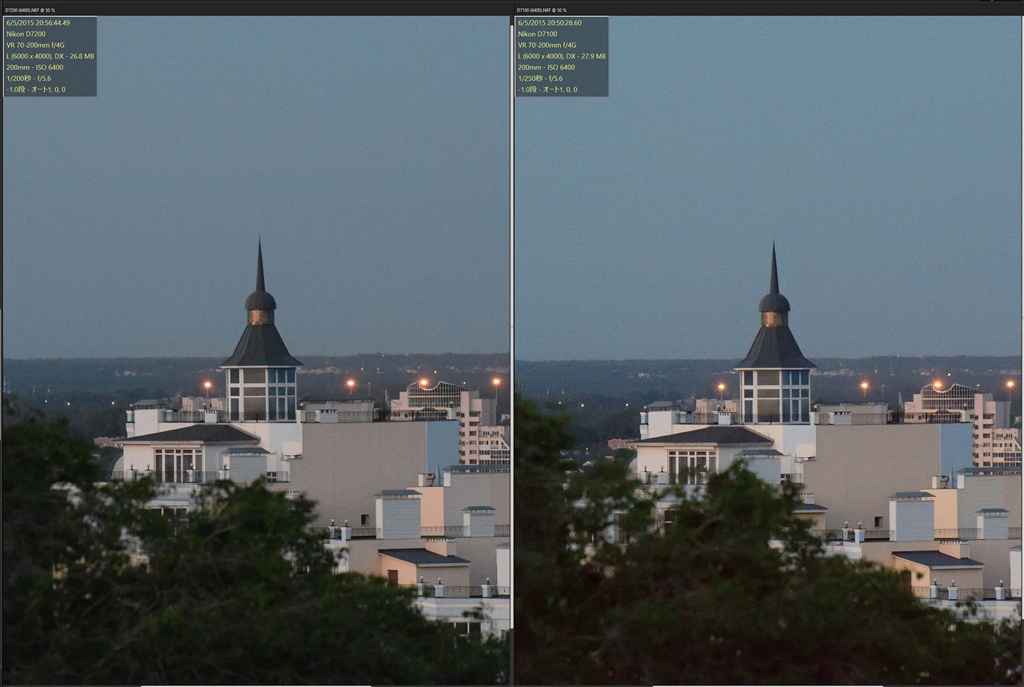Click the exposure compensation line in D7200 info
Viewport: 1024px width, 687px height.
pyautogui.click(x=36, y=89)
